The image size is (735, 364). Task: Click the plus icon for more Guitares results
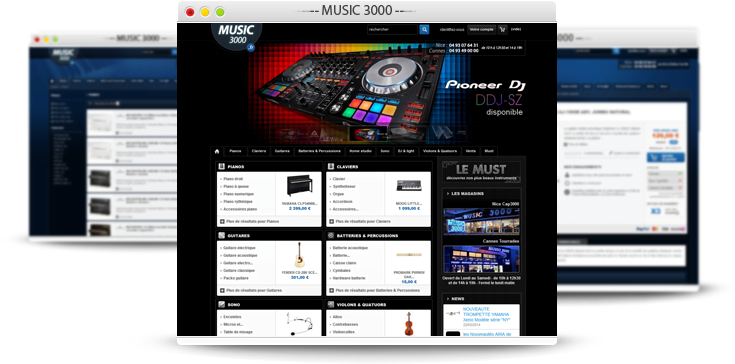pos(222,290)
